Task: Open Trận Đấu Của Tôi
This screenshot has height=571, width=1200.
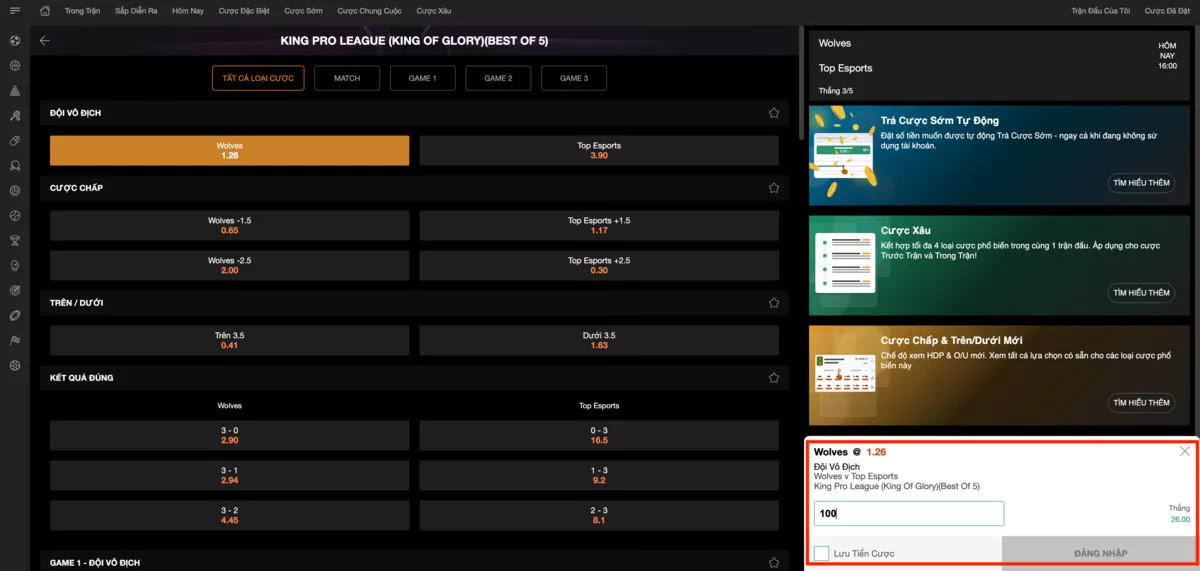Action: (x=1100, y=11)
